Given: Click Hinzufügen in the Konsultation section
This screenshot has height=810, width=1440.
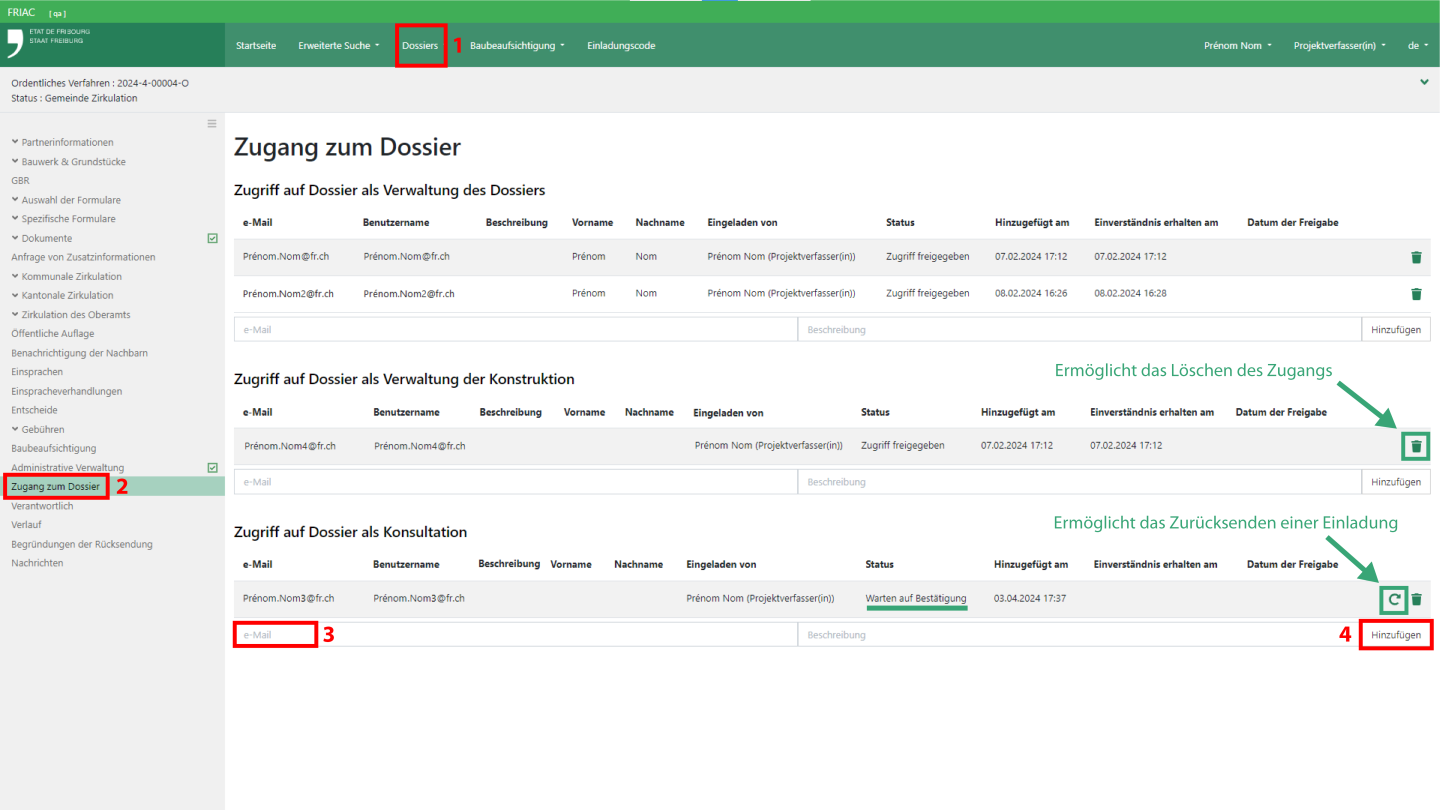Looking at the screenshot, I should click(x=1396, y=635).
